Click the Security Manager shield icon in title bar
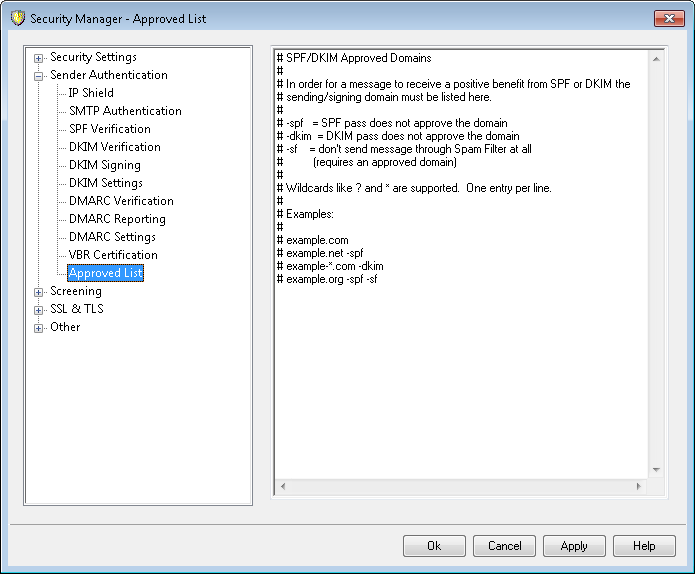 [x=17, y=18]
